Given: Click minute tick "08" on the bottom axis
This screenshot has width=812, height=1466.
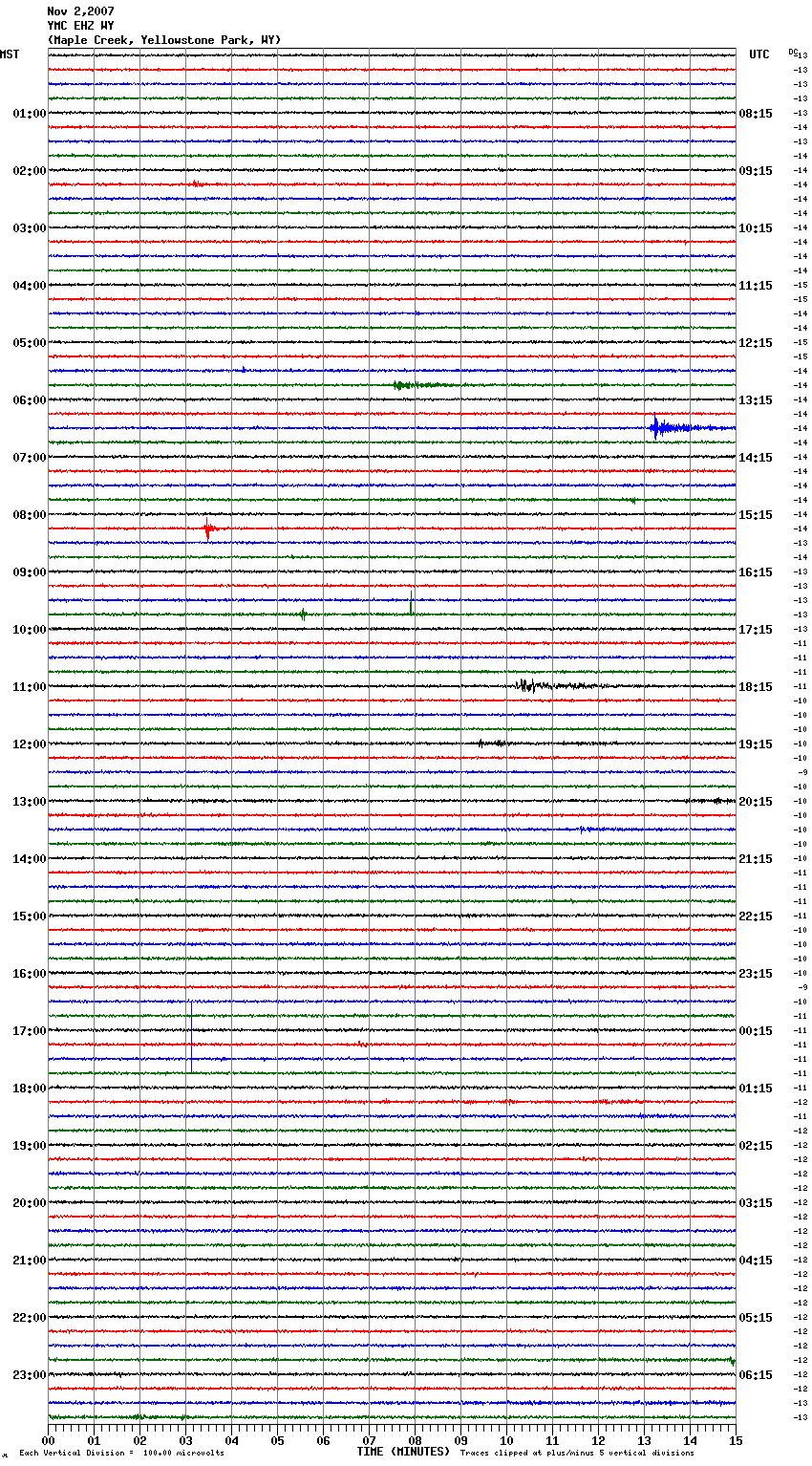Looking at the screenshot, I should (415, 1439).
